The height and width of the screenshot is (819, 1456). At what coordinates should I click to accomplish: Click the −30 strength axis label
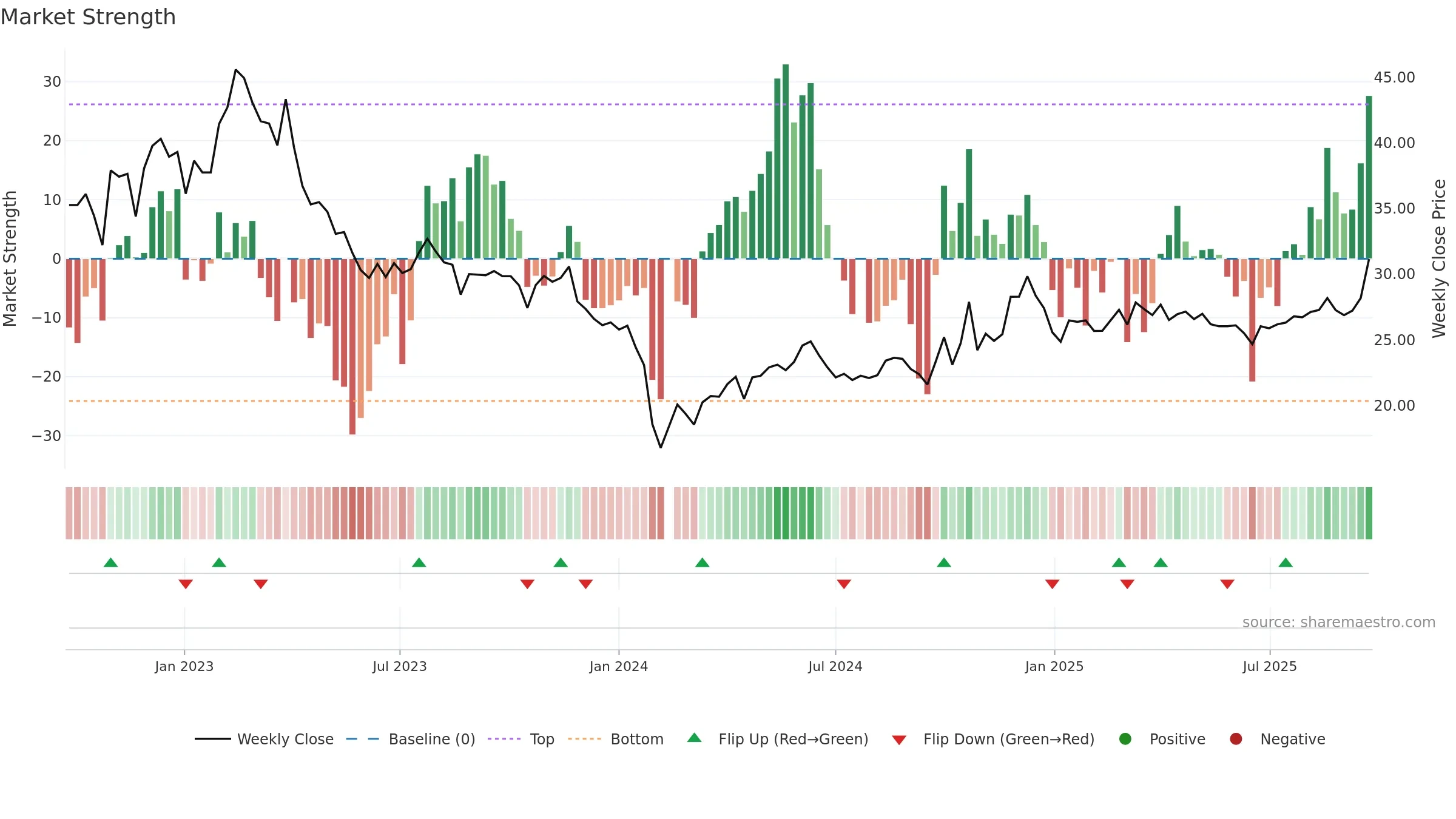coord(47,436)
